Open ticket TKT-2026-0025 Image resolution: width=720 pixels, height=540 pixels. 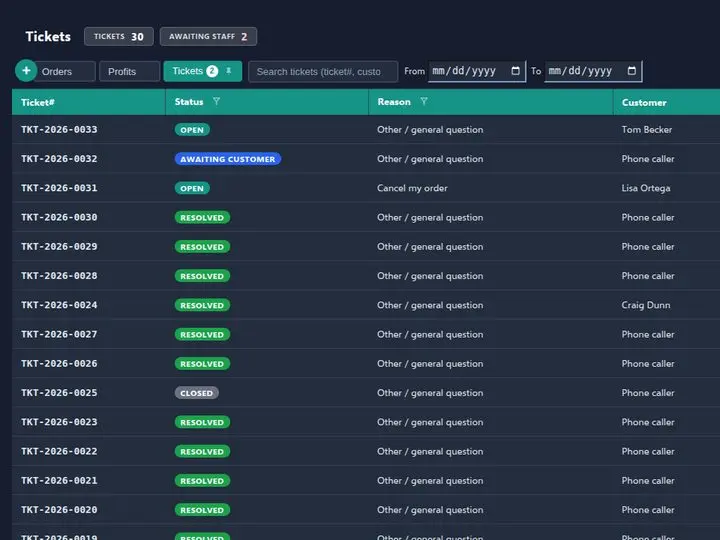[59, 393]
